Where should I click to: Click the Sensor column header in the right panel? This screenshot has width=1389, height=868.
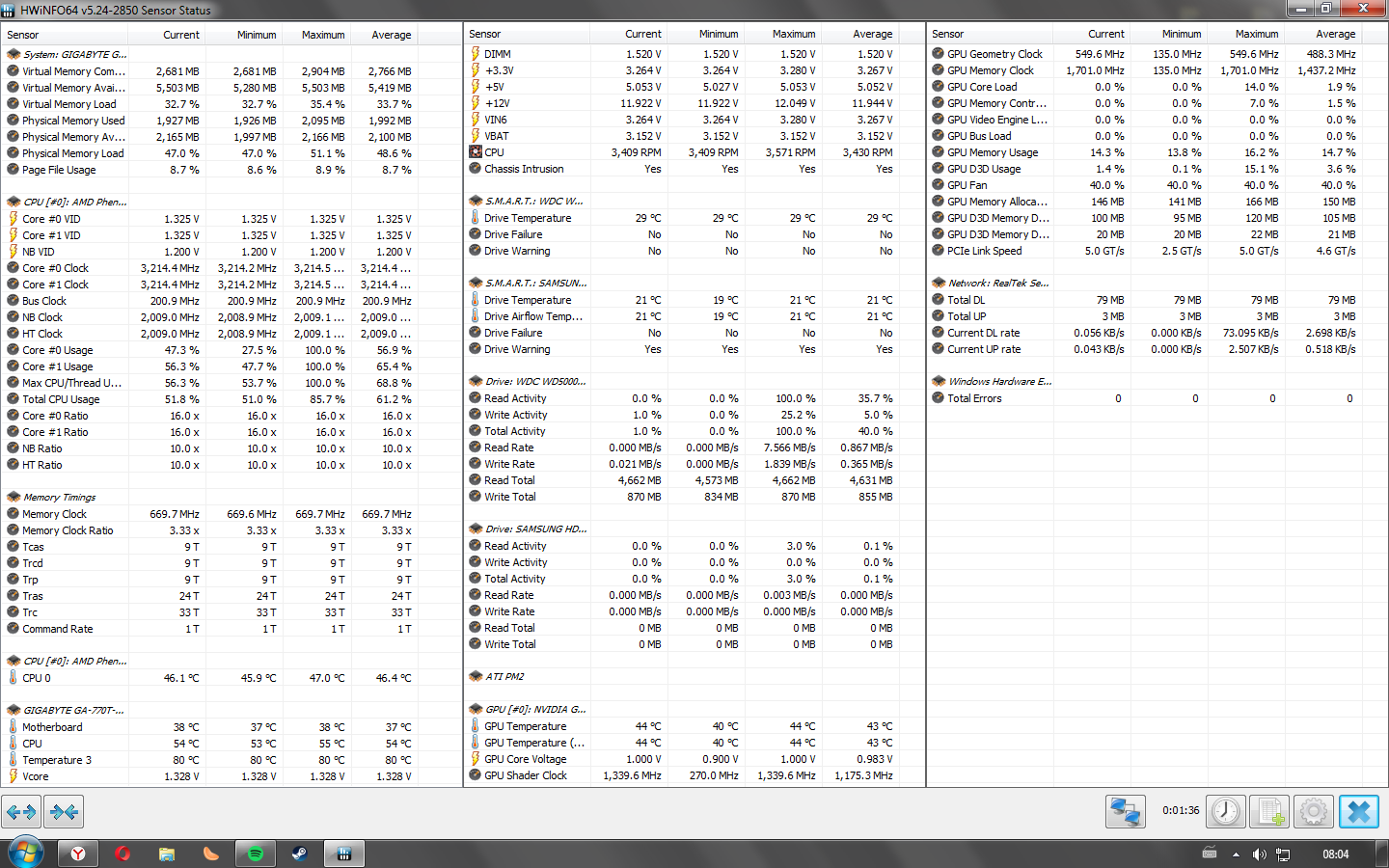click(990, 34)
